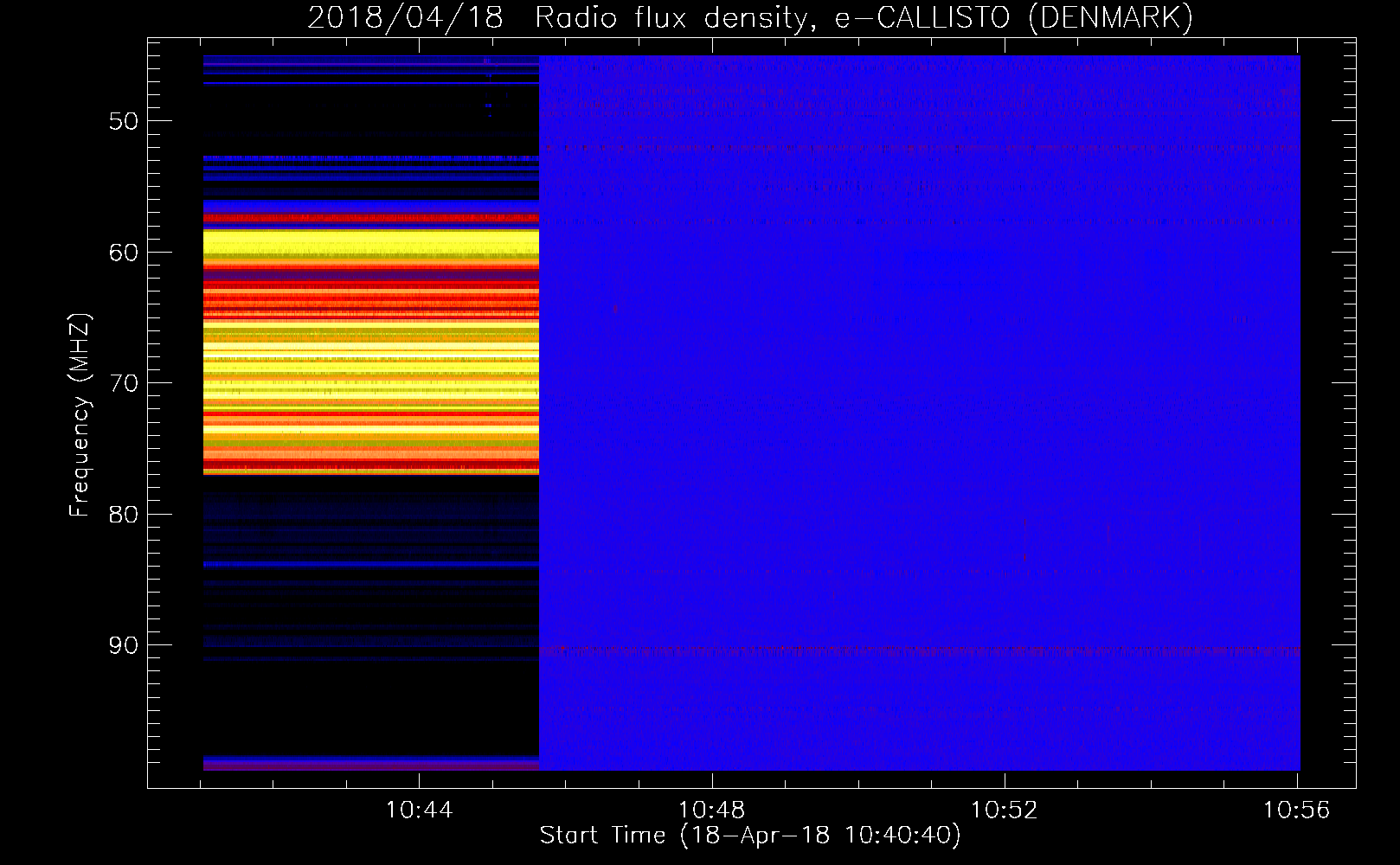Viewport: 1400px width, 865px height.
Task: Click the plot title mentioning e-CALLISTO (DENMARK)
Action: click(749, 18)
